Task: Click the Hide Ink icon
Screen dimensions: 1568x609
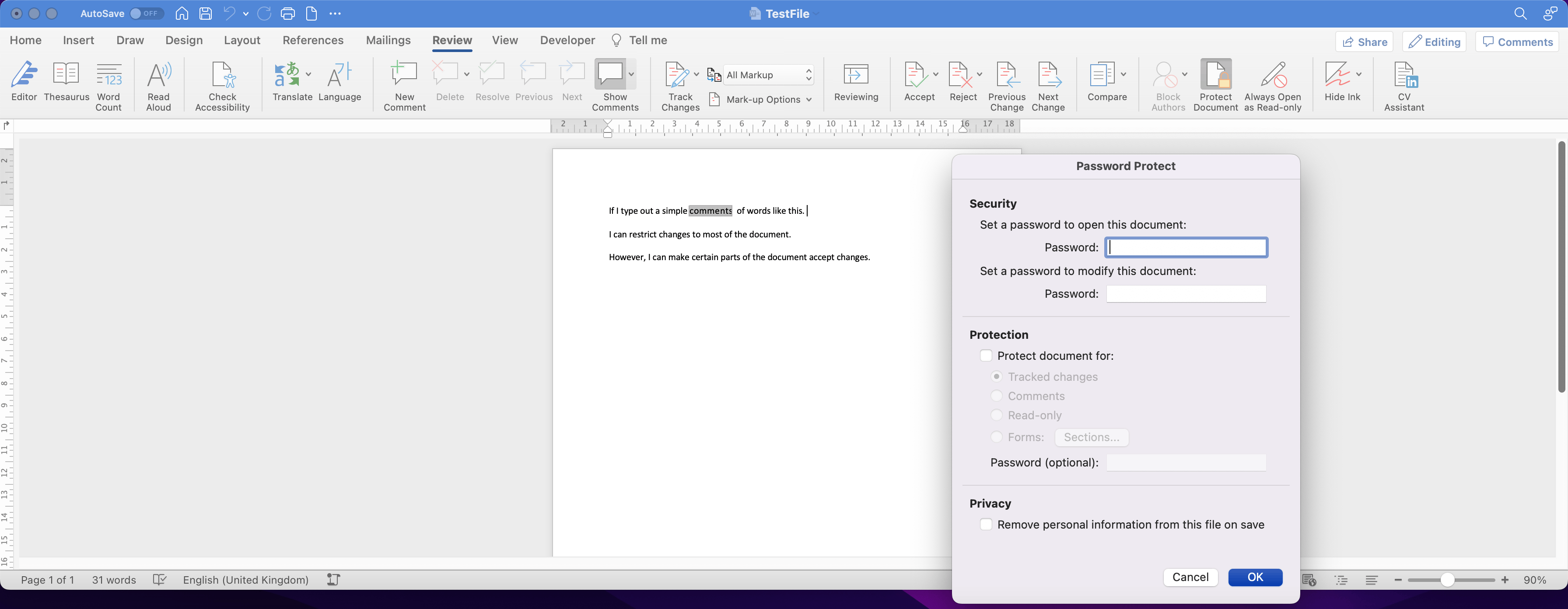Action: pyautogui.click(x=1337, y=74)
